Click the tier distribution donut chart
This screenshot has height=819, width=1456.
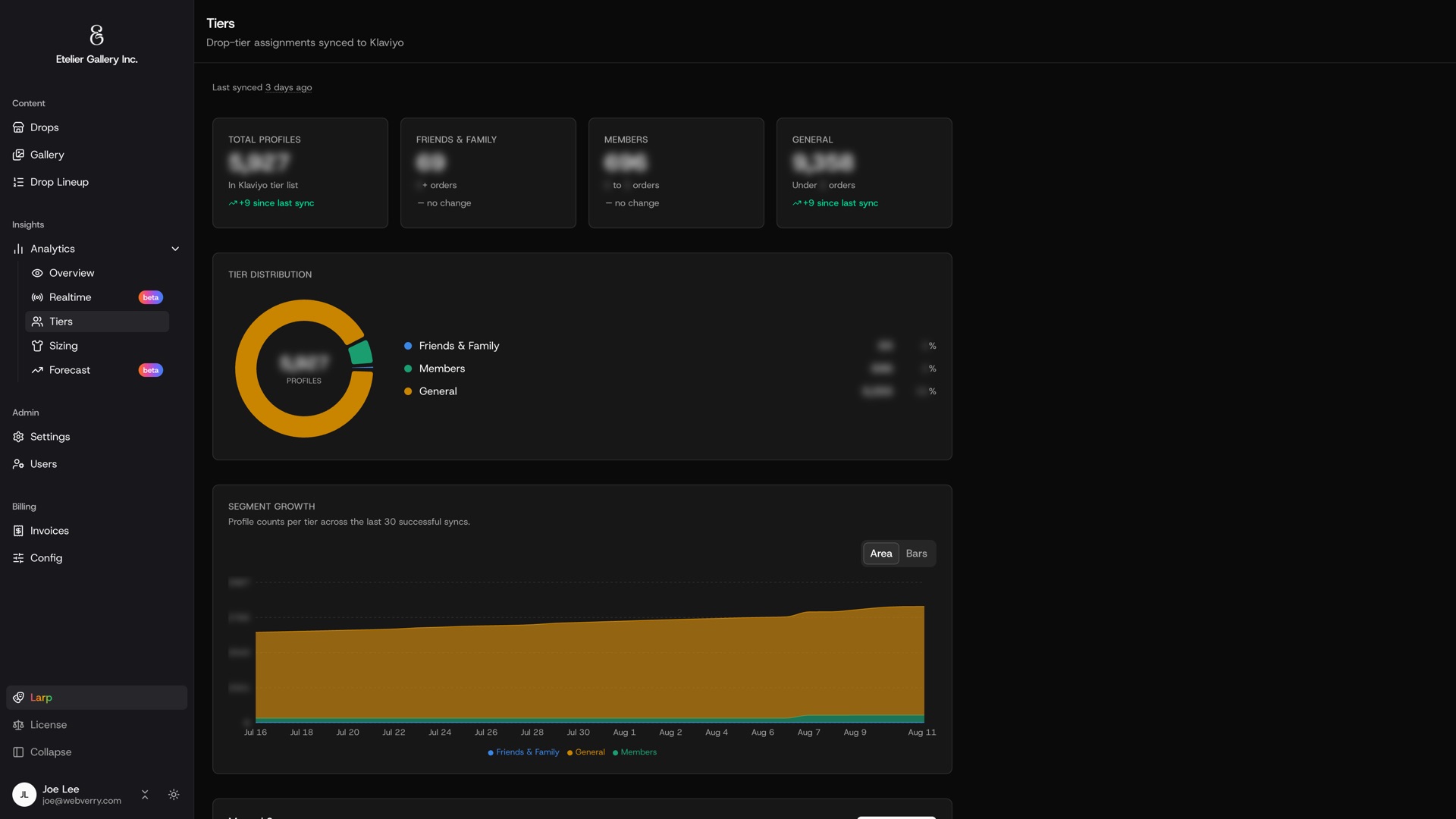click(304, 369)
